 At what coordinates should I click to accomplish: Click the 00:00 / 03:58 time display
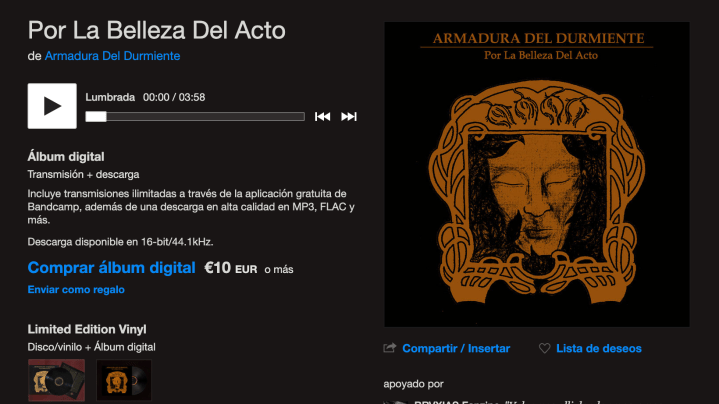[174, 97]
